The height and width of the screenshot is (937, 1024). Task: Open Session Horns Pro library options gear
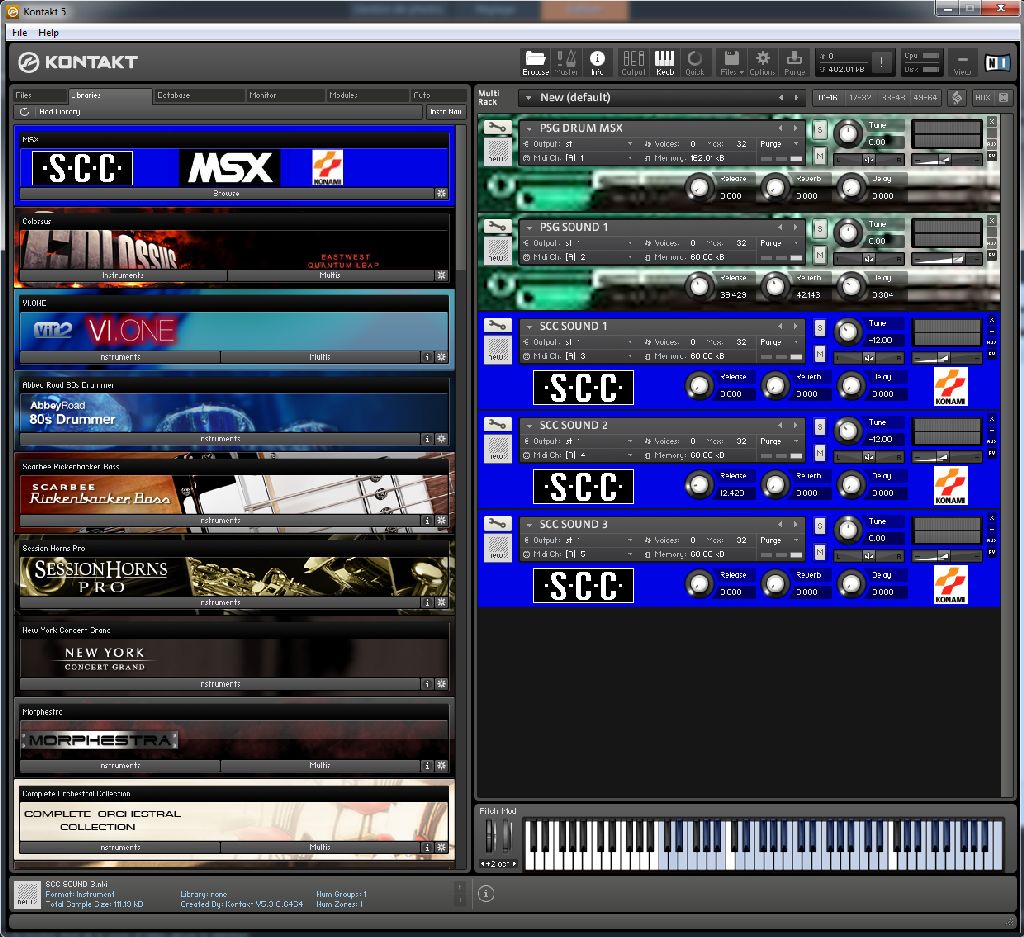[x=441, y=602]
